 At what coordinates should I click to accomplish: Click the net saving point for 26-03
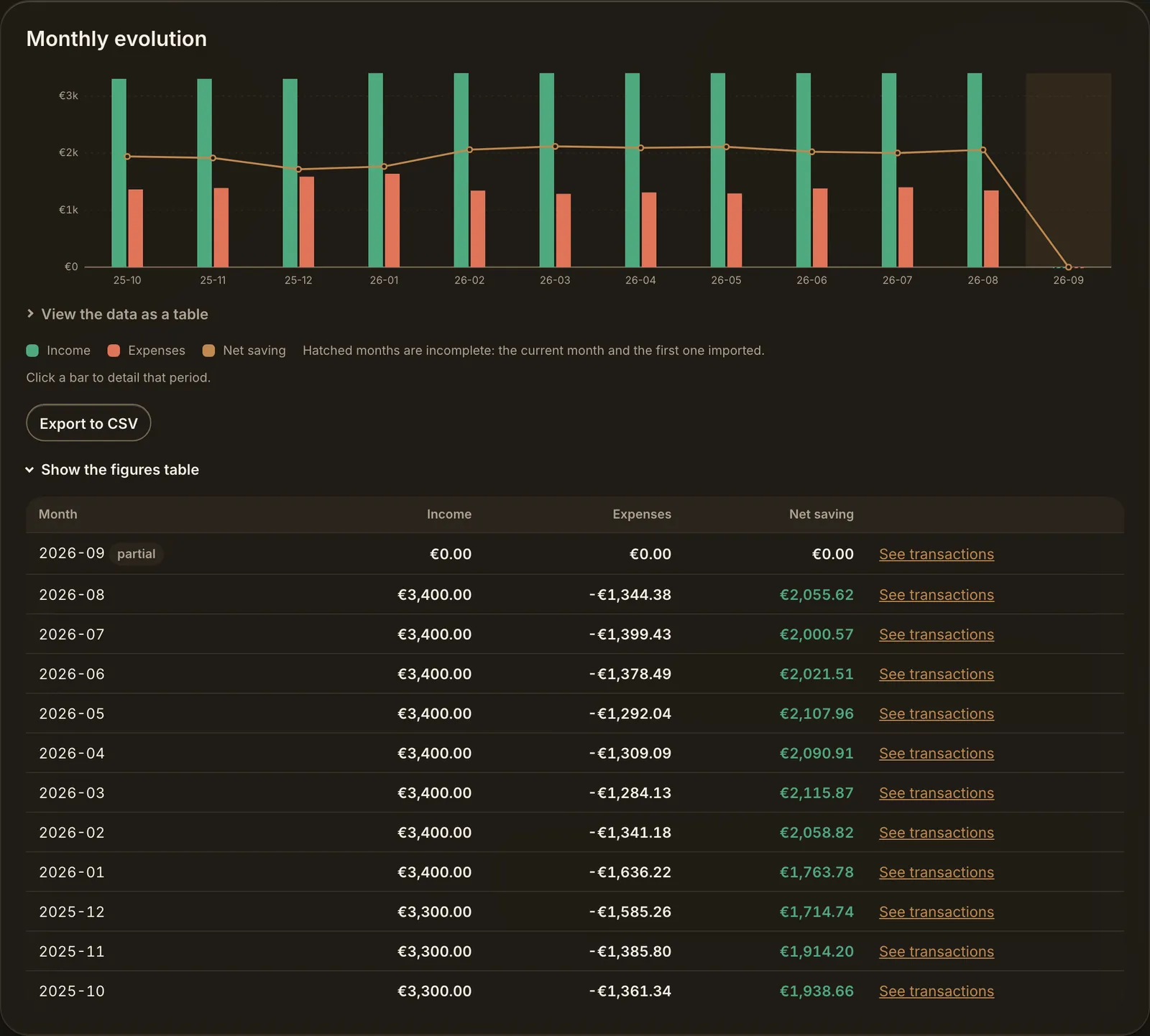point(555,147)
